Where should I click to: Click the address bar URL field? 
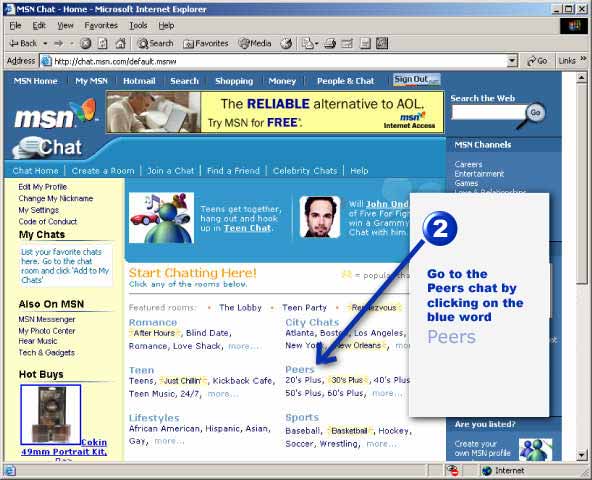pyautogui.click(x=279, y=61)
